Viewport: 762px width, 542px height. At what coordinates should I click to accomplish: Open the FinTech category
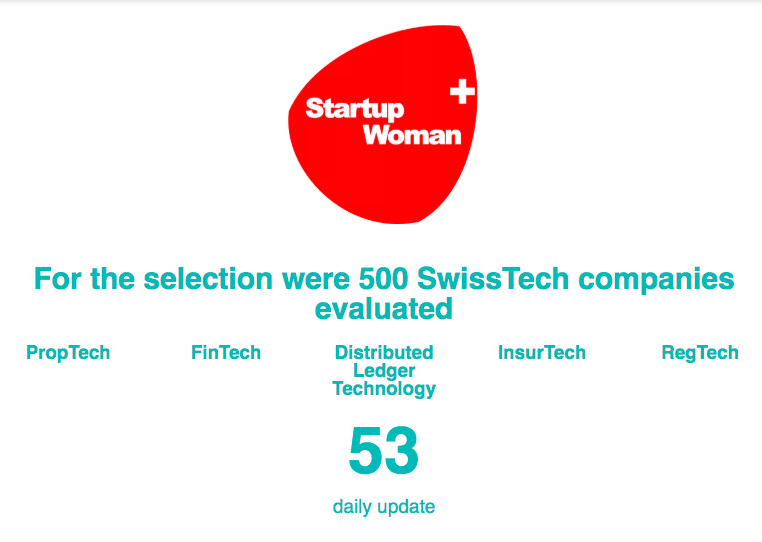[226, 352]
